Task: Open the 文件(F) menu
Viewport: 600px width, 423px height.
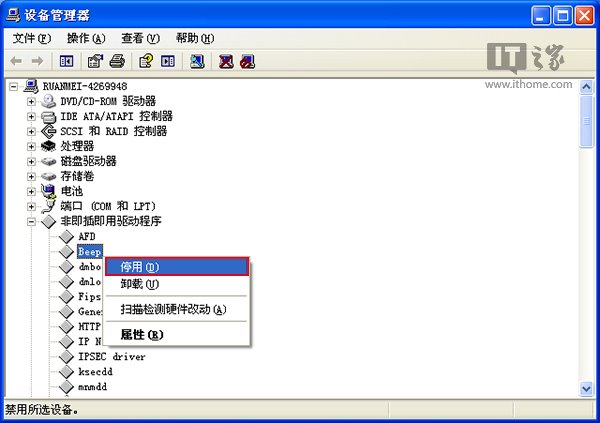Action: click(x=32, y=38)
